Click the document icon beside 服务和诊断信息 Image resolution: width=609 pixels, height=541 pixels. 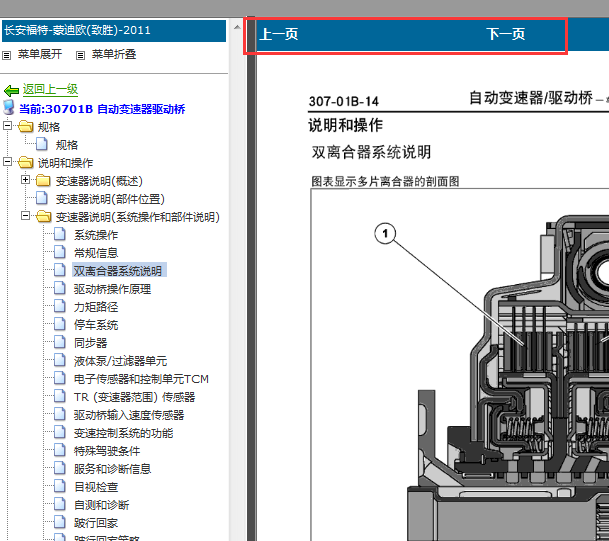coord(59,468)
